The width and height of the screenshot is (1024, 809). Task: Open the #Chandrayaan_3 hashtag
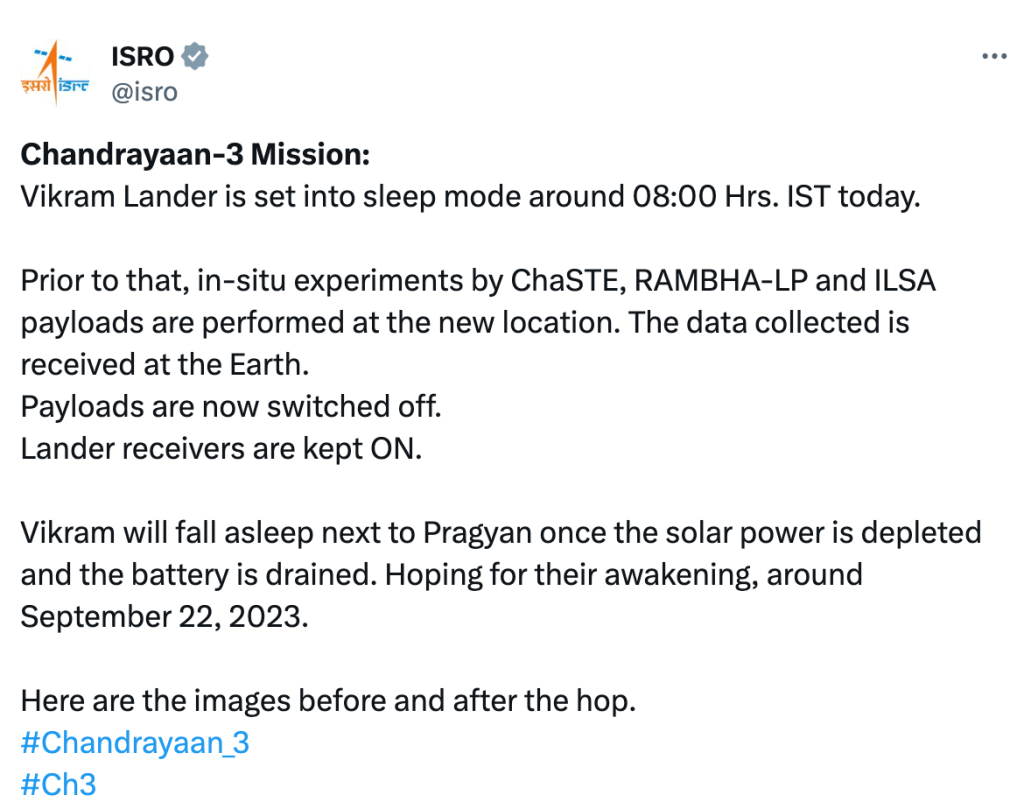(x=135, y=743)
